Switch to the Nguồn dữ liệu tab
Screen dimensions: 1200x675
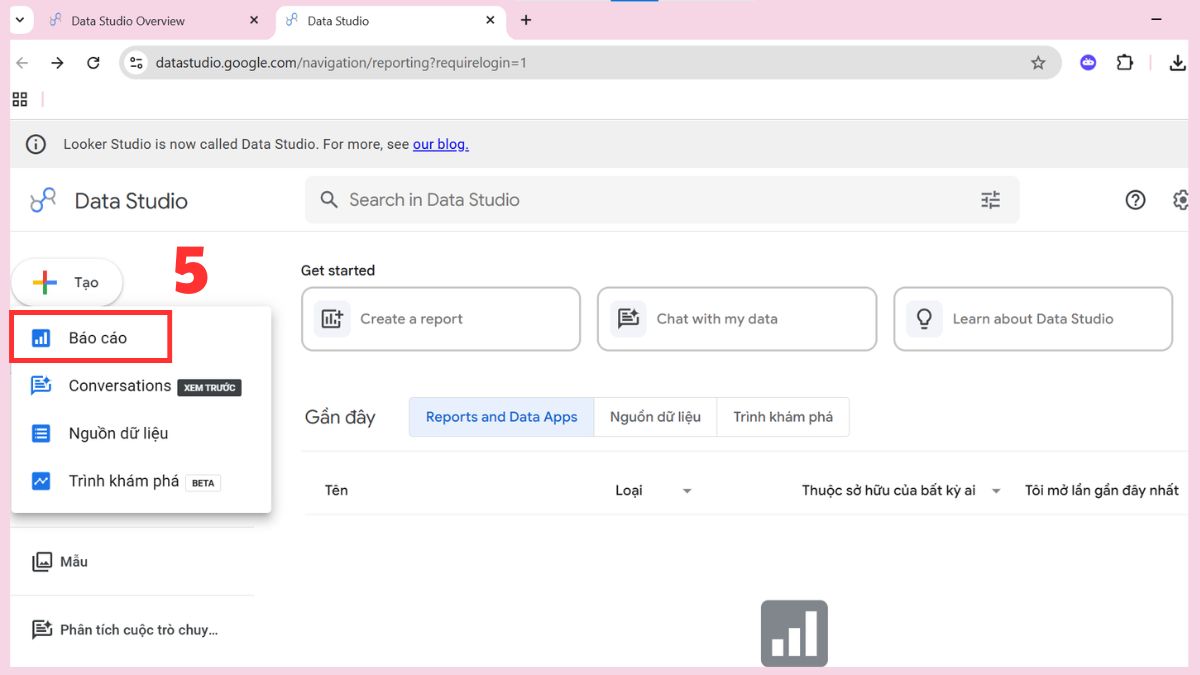pyautogui.click(x=655, y=417)
